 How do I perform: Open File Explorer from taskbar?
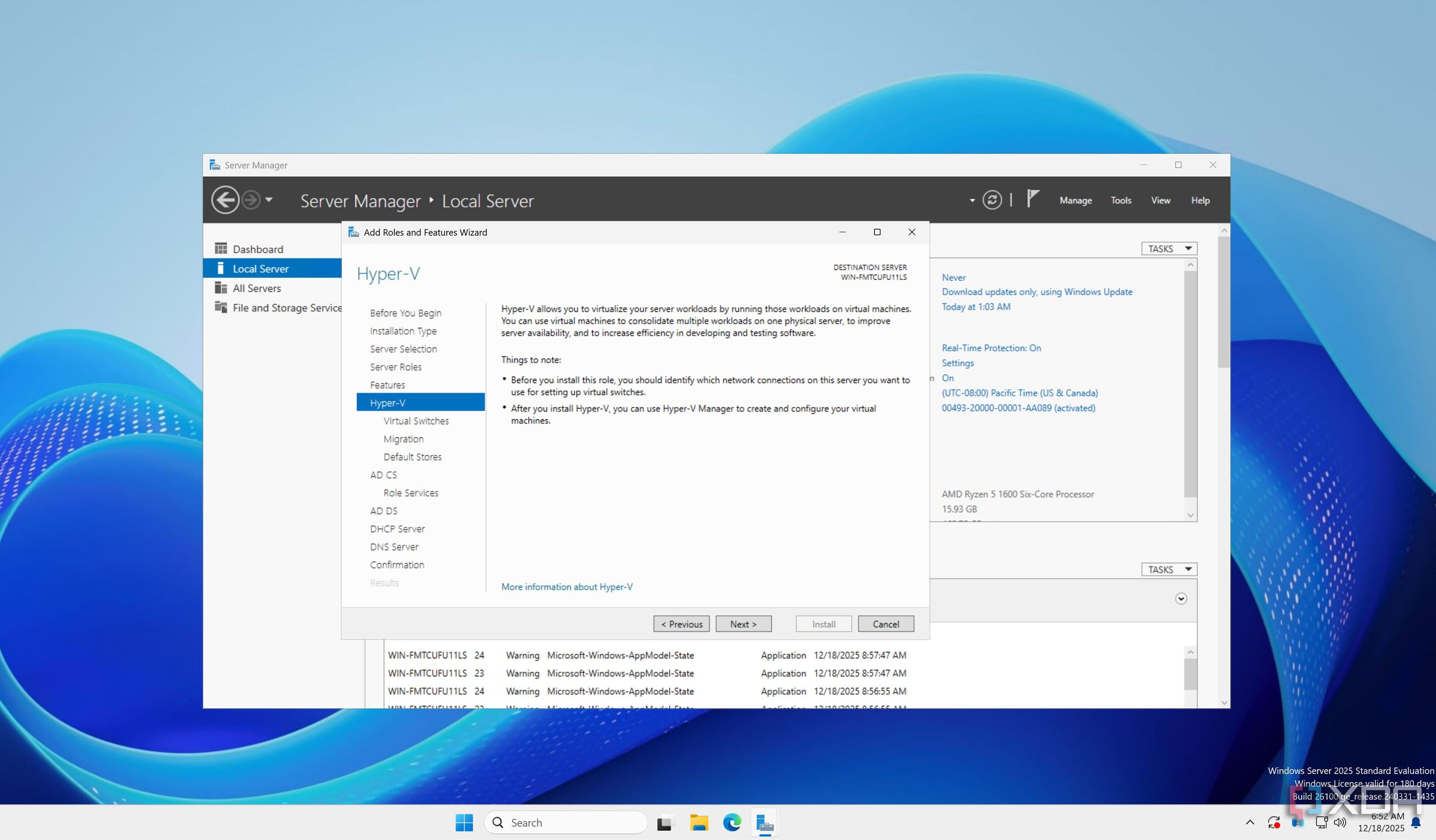coord(699,822)
